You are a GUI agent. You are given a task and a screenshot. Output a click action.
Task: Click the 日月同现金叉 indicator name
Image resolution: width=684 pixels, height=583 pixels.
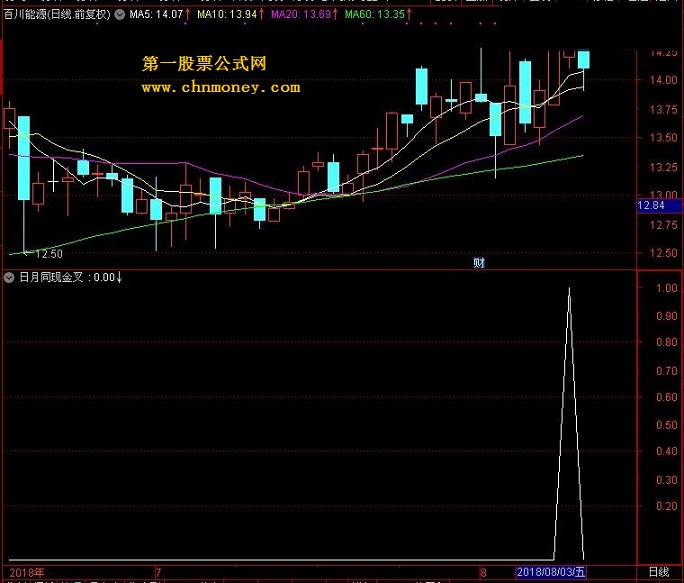[x=51, y=278]
